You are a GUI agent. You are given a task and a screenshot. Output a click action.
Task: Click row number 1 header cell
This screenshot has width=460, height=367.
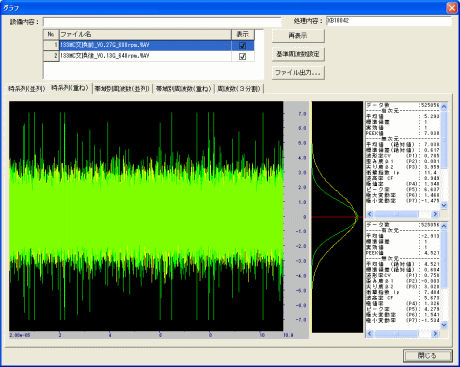[51, 45]
